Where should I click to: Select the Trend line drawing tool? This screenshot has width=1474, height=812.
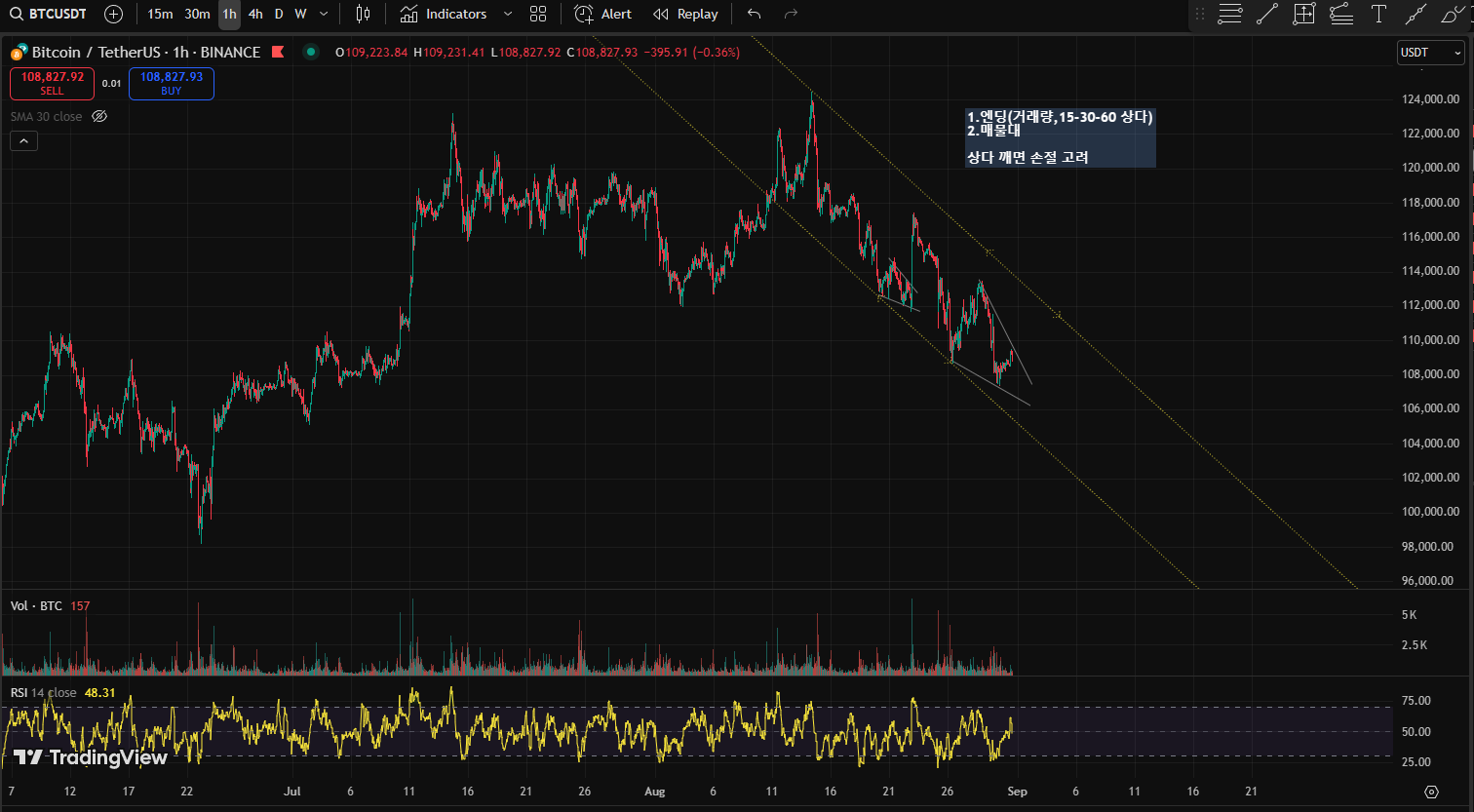point(1267,14)
